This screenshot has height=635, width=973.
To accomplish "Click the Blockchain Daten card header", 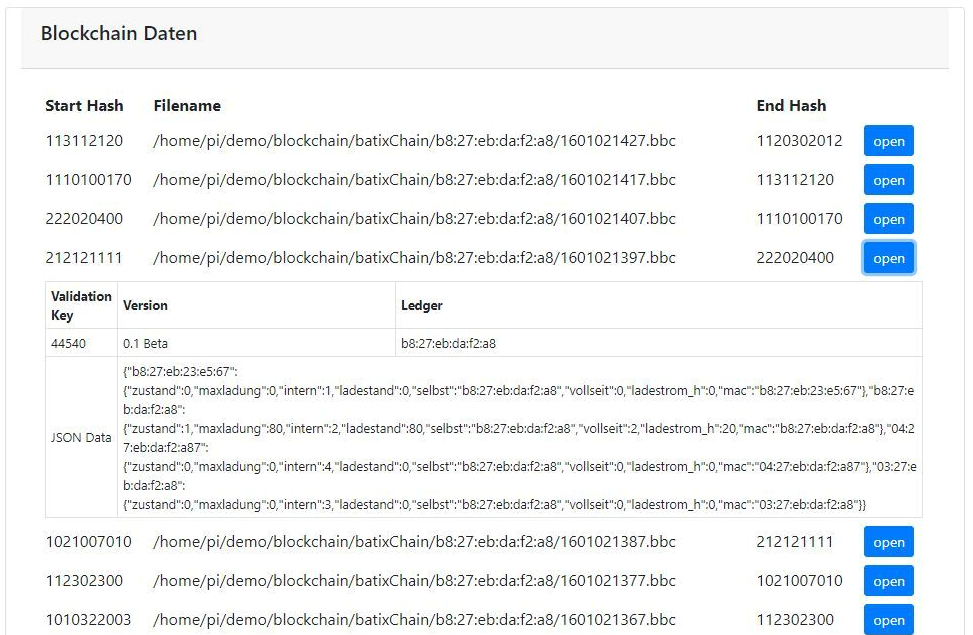I will pyautogui.click(x=118, y=34).
